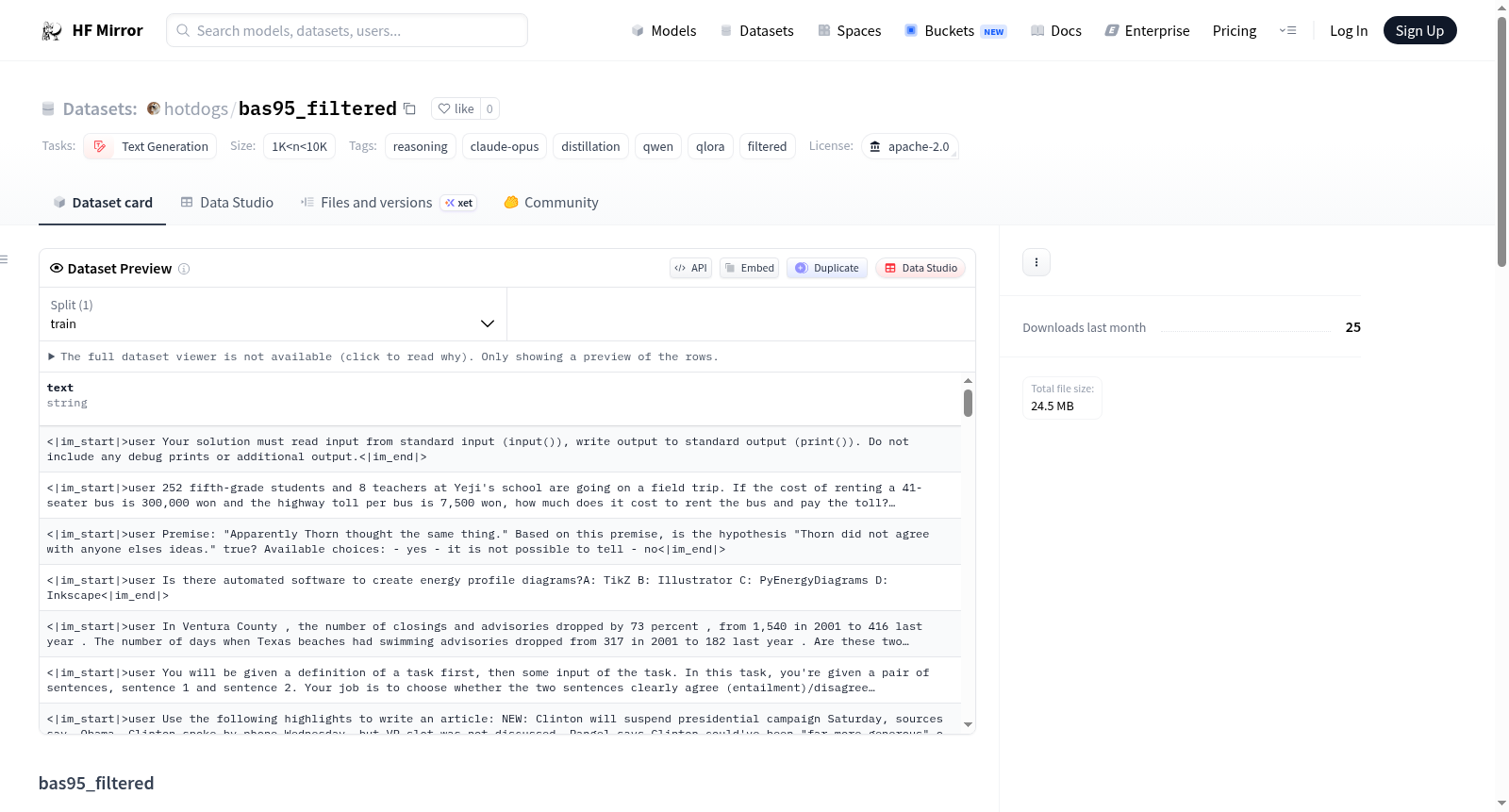Click the Total file size 24.5 MB box

click(x=1063, y=398)
